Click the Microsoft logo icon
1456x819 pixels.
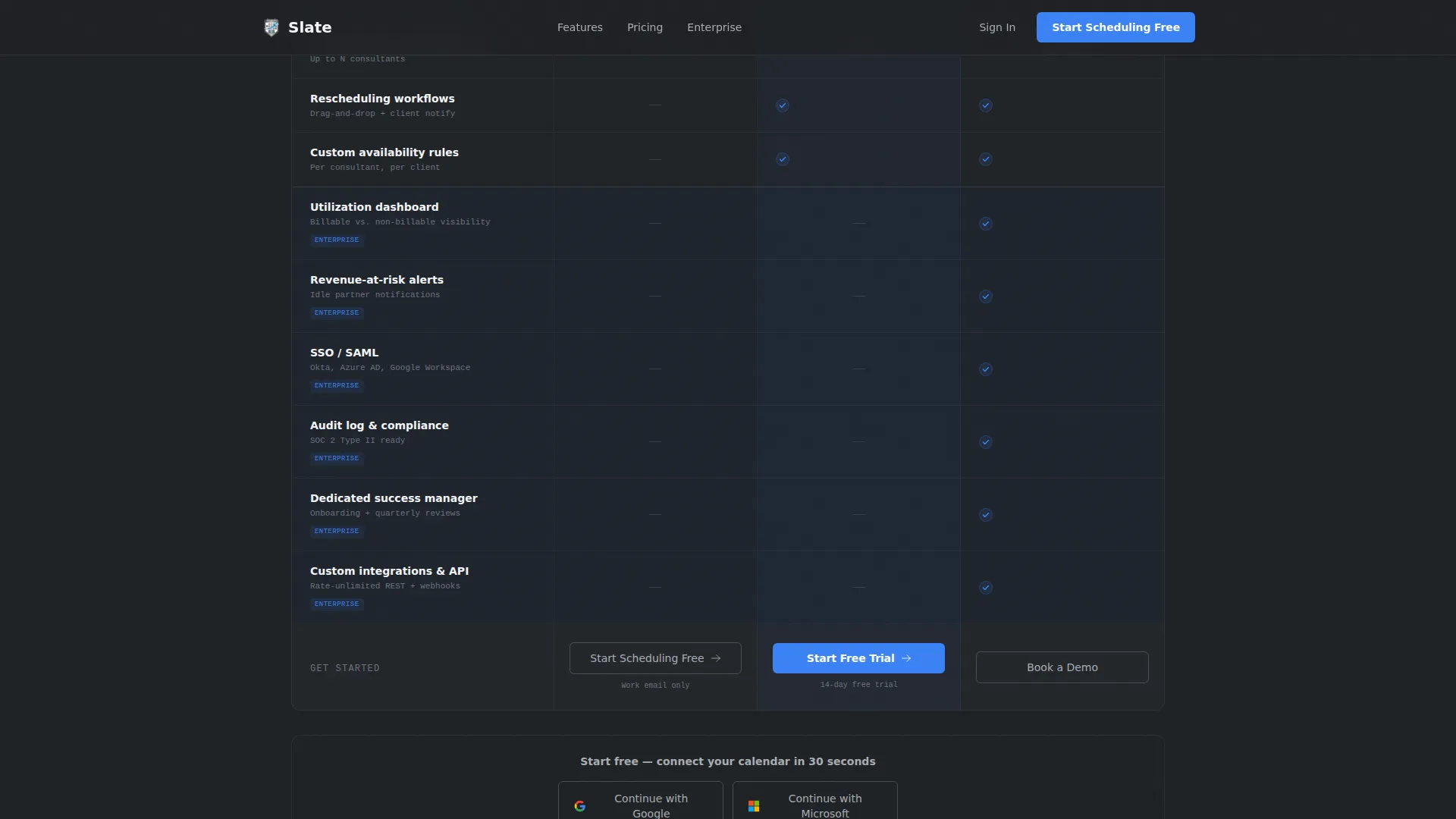coord(754,806)
